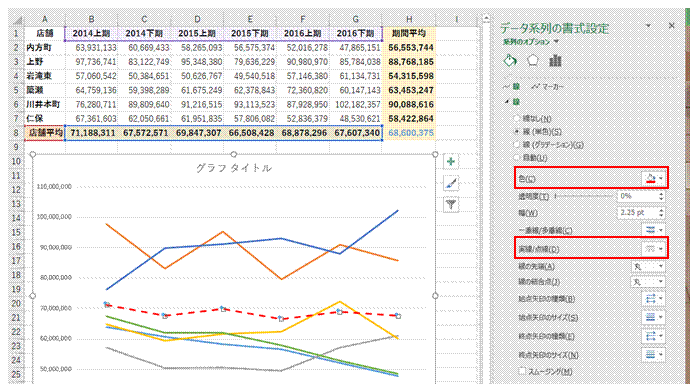
Task: Select the 線なし(N) radio button
Action: 517,118
